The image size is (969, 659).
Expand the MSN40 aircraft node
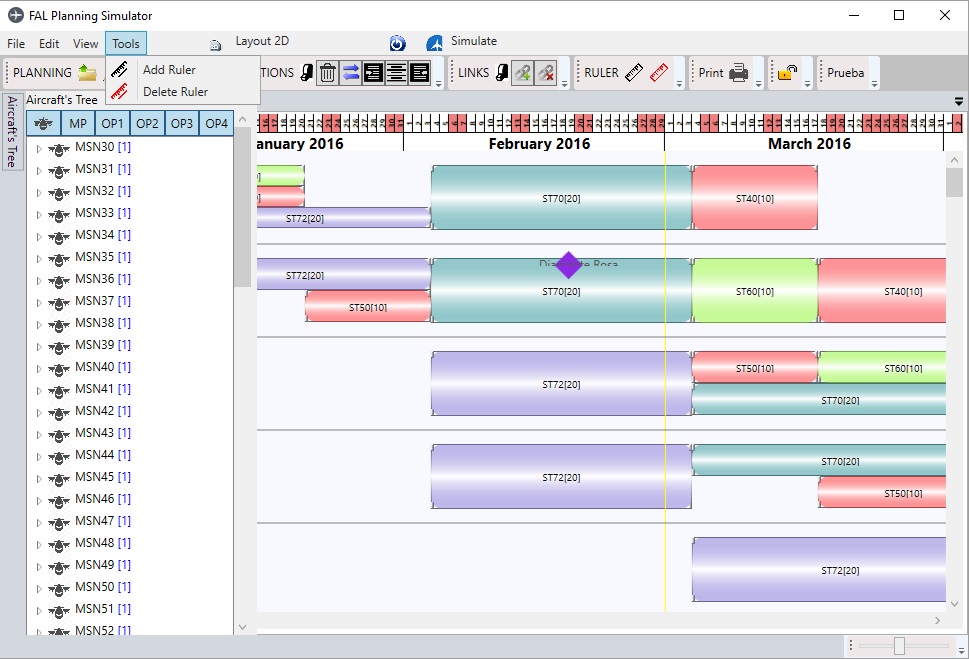[39, 368]
